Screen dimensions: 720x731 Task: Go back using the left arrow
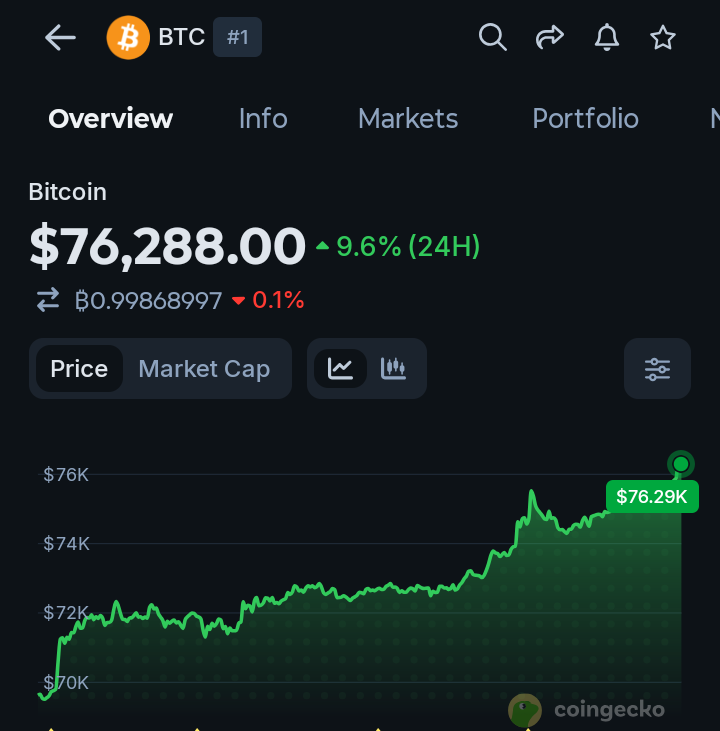(60, 37)
